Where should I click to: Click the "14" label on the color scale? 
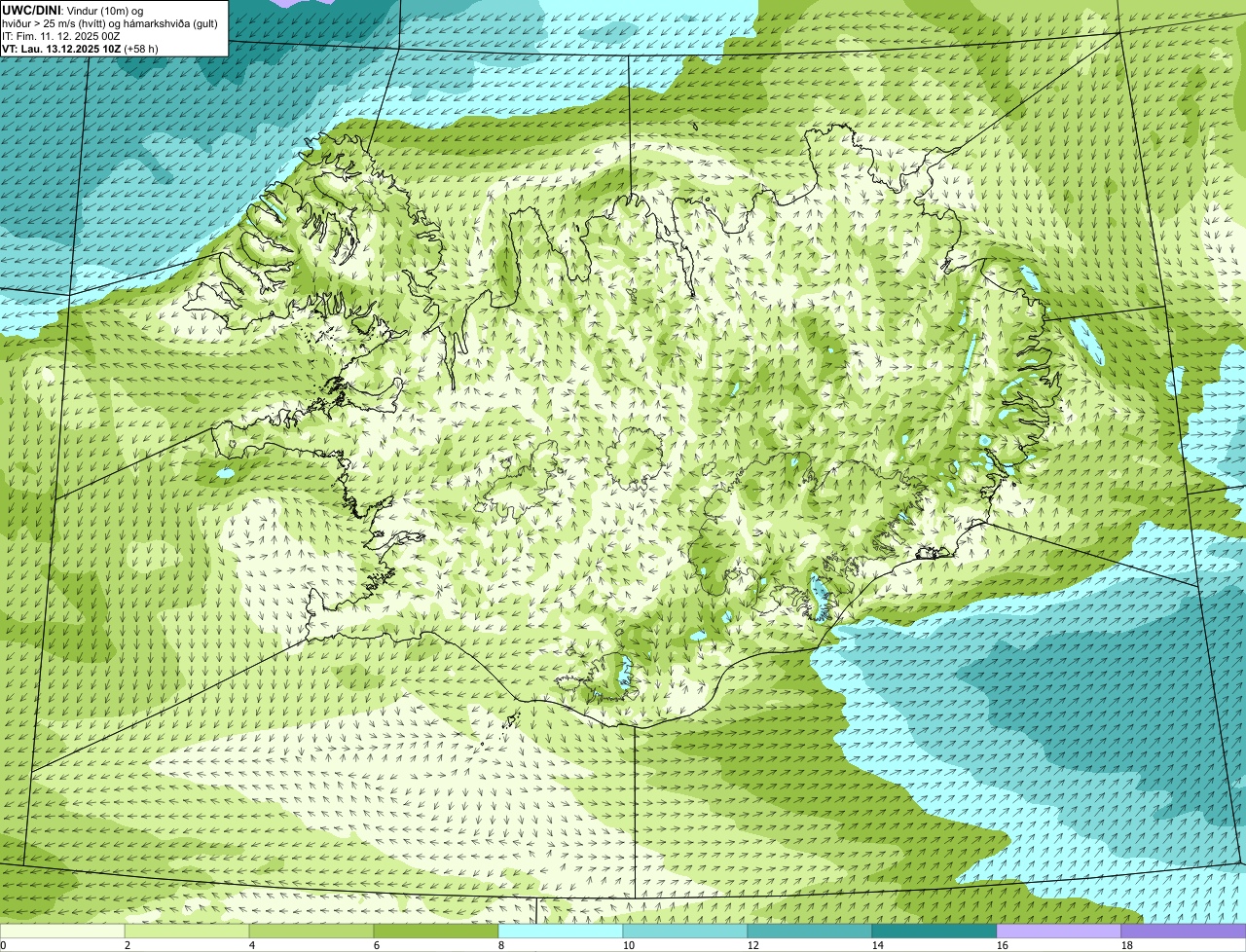878,945
